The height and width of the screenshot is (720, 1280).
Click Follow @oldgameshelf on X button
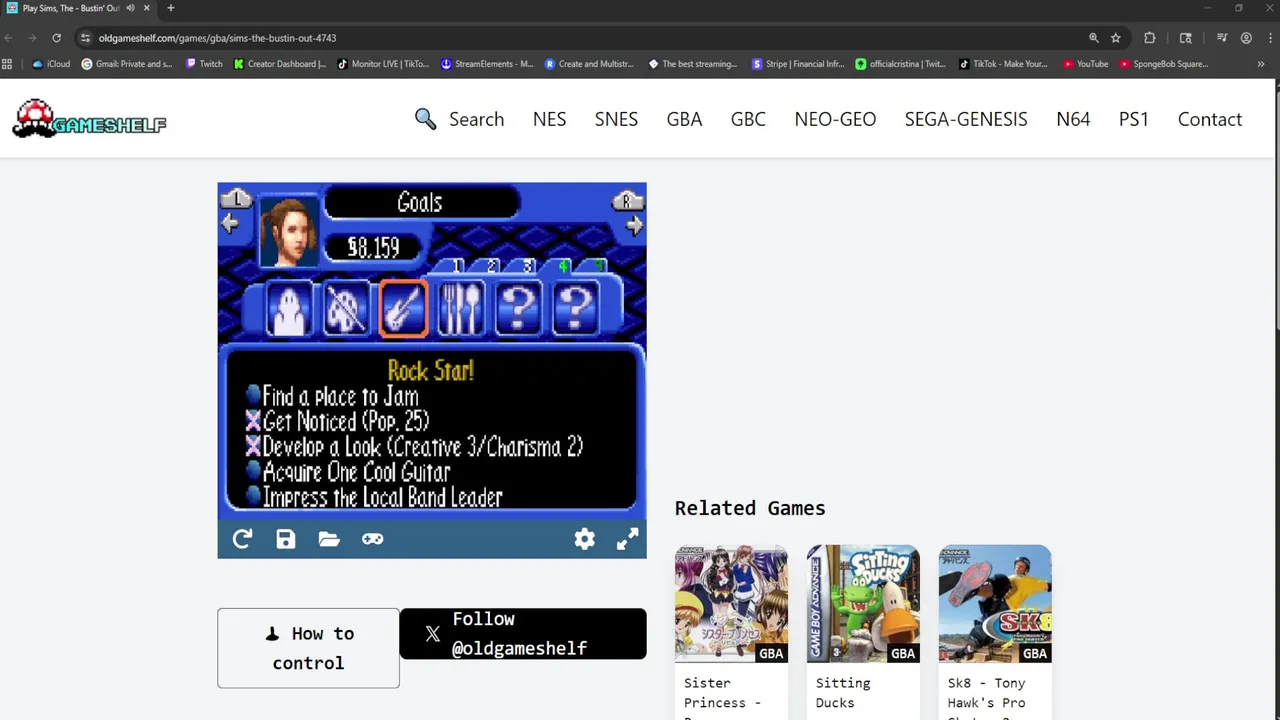click(523, 634)
